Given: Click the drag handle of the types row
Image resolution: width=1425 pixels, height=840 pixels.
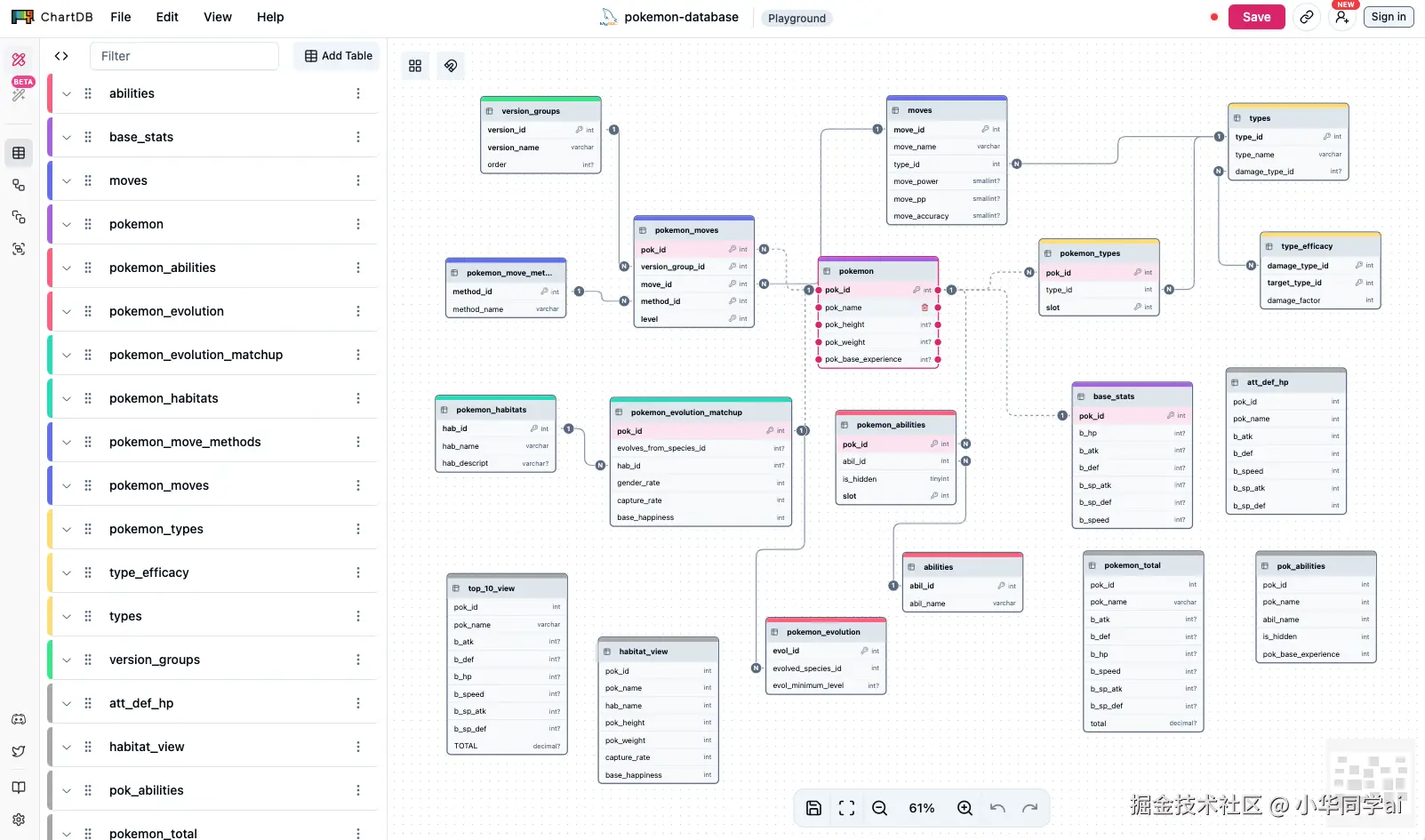Looking at the screenshot, I should click(x=88, y=616).
